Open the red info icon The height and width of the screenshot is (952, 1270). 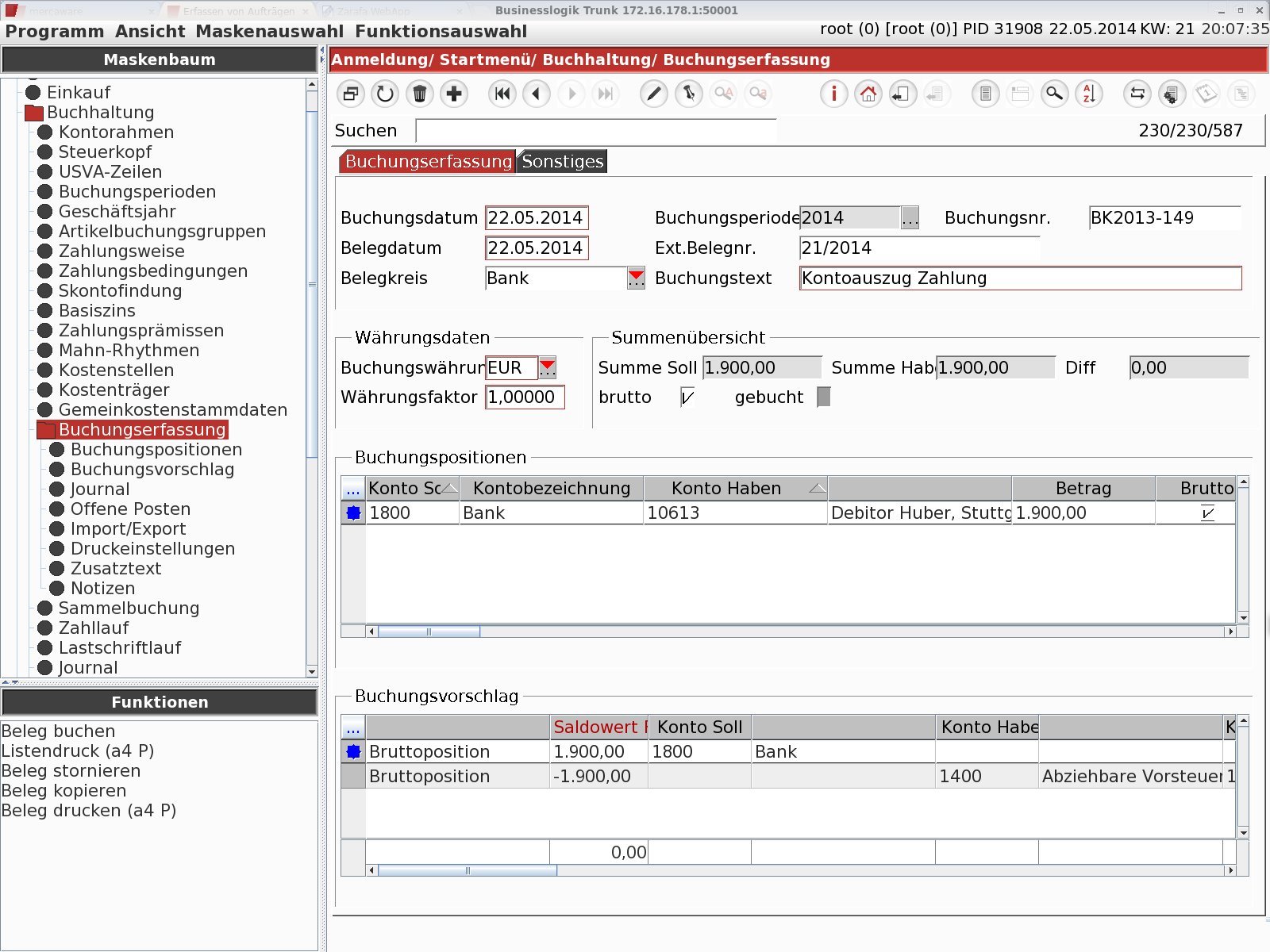tap(833, 94)
